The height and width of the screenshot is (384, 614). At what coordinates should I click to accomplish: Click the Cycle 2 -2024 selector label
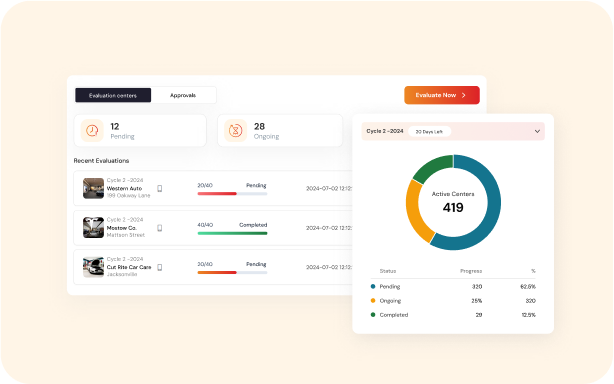[x=385, y=131]
